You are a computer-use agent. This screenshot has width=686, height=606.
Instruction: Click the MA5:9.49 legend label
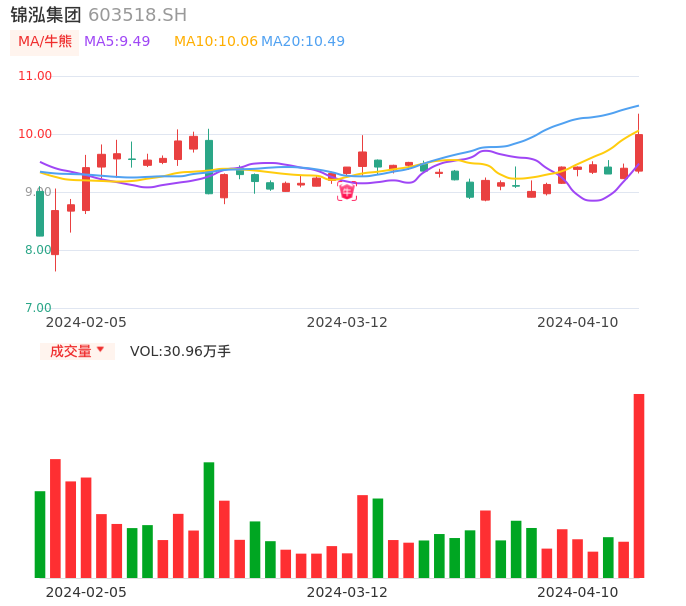(x=117, y=41)
